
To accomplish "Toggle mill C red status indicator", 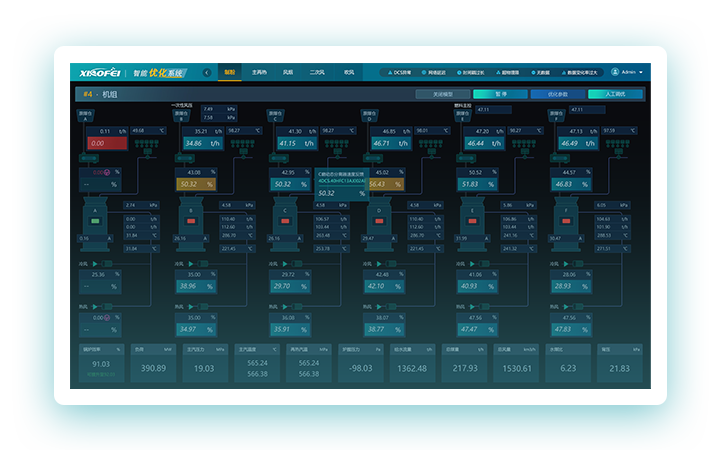I will 285,221.
